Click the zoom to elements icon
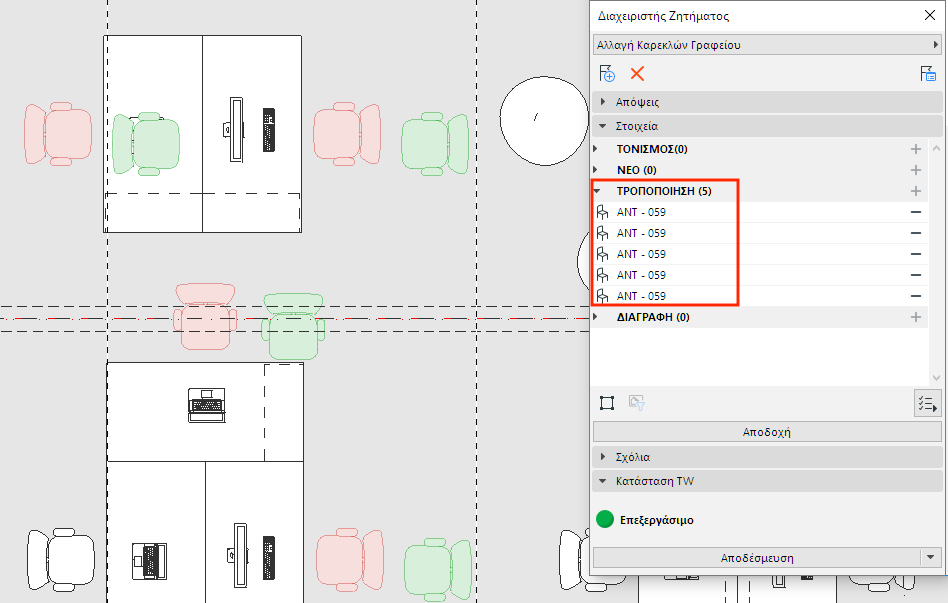The width and height of the screenshot is (948, 603). click(x=607, y=403)
